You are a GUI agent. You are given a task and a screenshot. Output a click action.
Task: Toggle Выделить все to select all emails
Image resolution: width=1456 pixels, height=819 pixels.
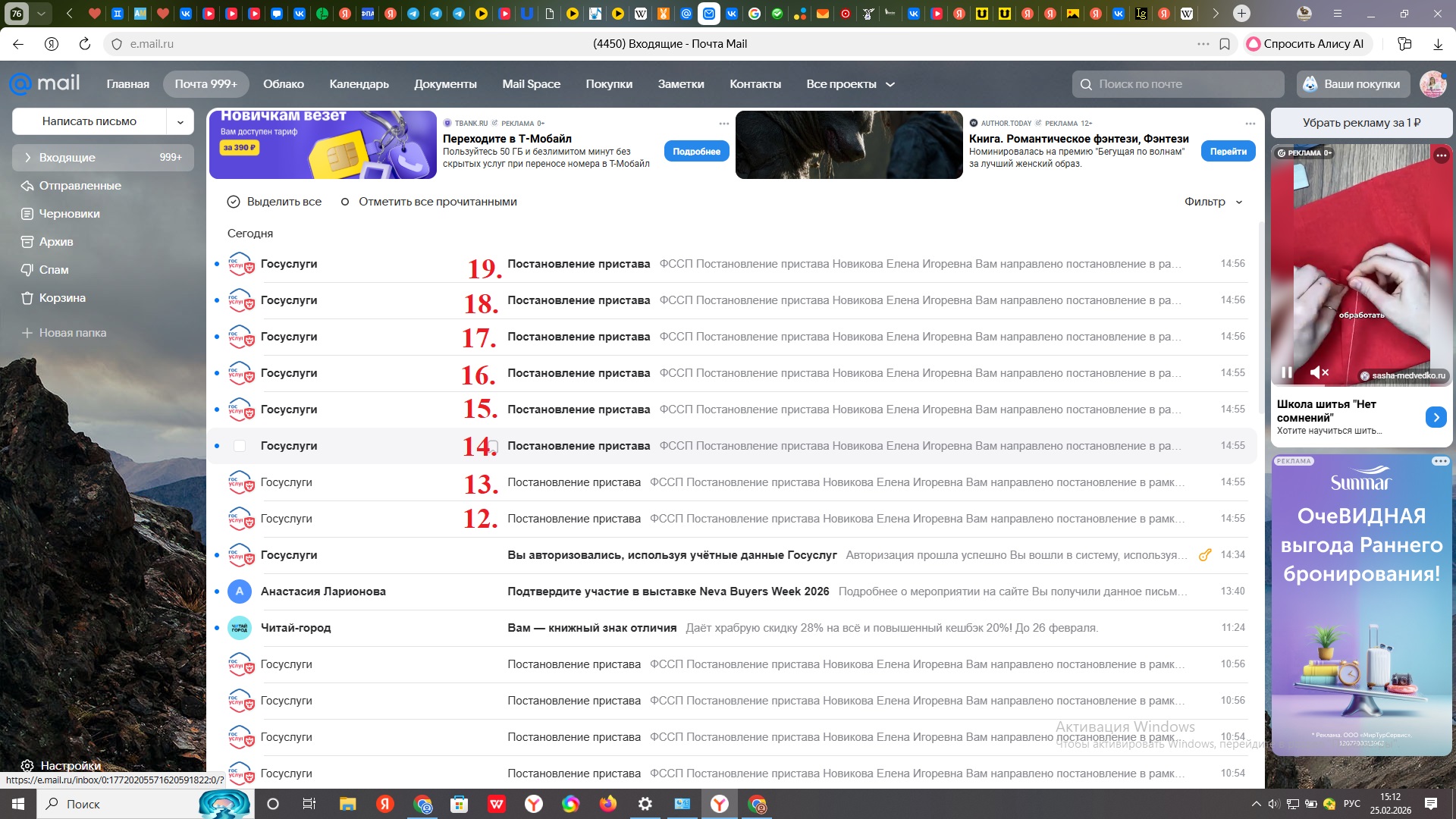point(274,202)
